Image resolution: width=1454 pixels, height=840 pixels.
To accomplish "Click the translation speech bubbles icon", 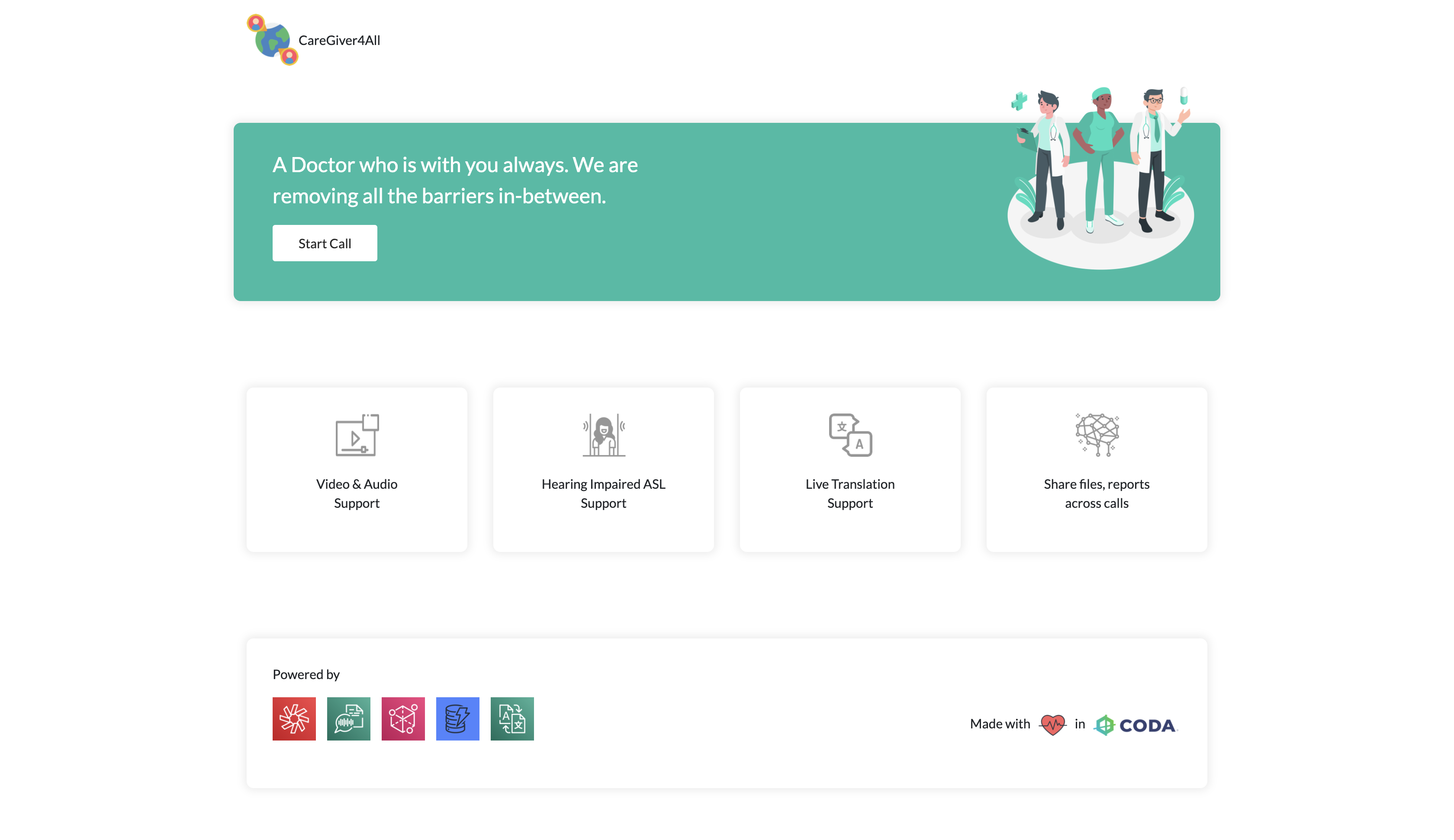I will 850,435.
